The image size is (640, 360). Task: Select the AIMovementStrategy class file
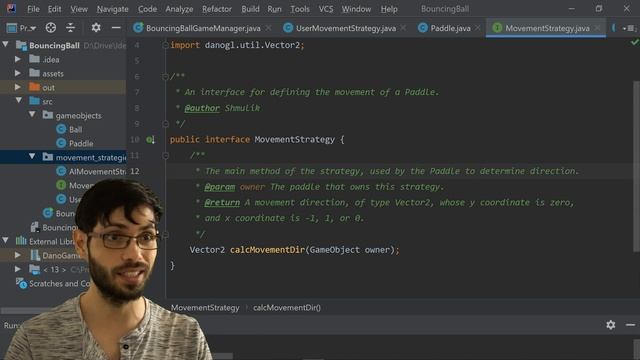(x=97, y=171)
